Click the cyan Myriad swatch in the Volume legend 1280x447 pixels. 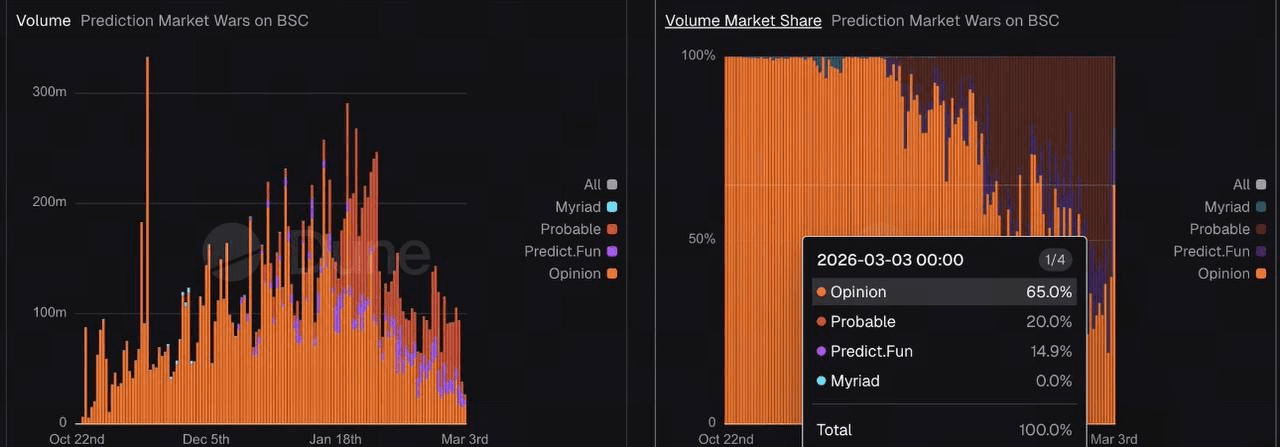coord(612,207)
